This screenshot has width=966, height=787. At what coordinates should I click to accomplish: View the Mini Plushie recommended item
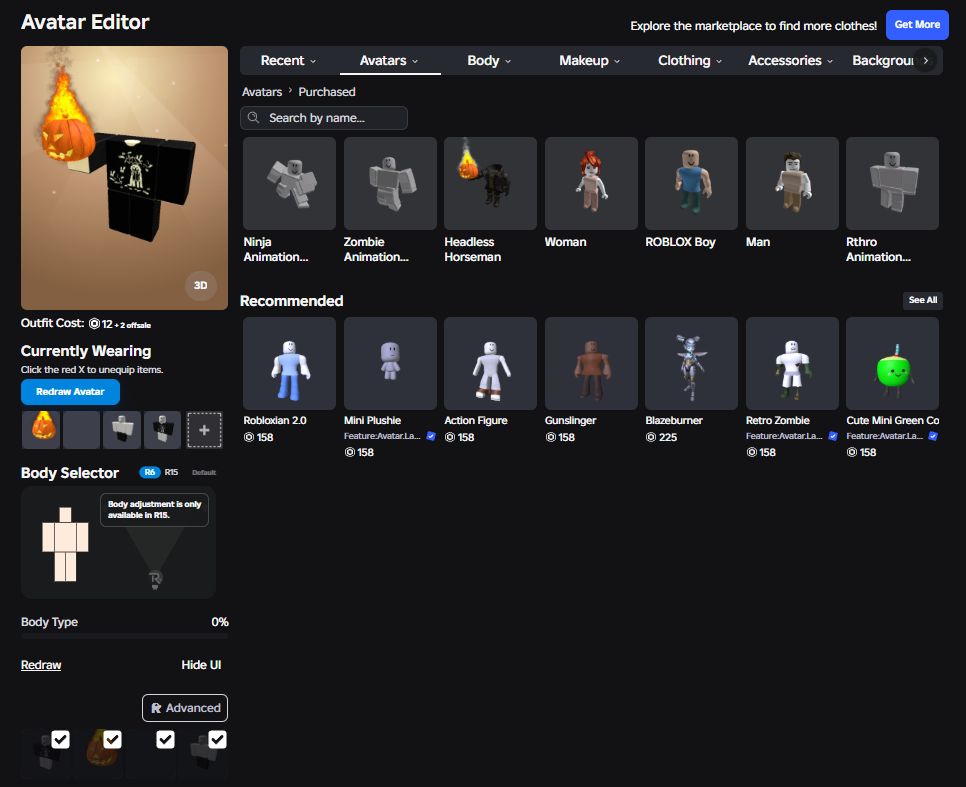coord(390,364)
